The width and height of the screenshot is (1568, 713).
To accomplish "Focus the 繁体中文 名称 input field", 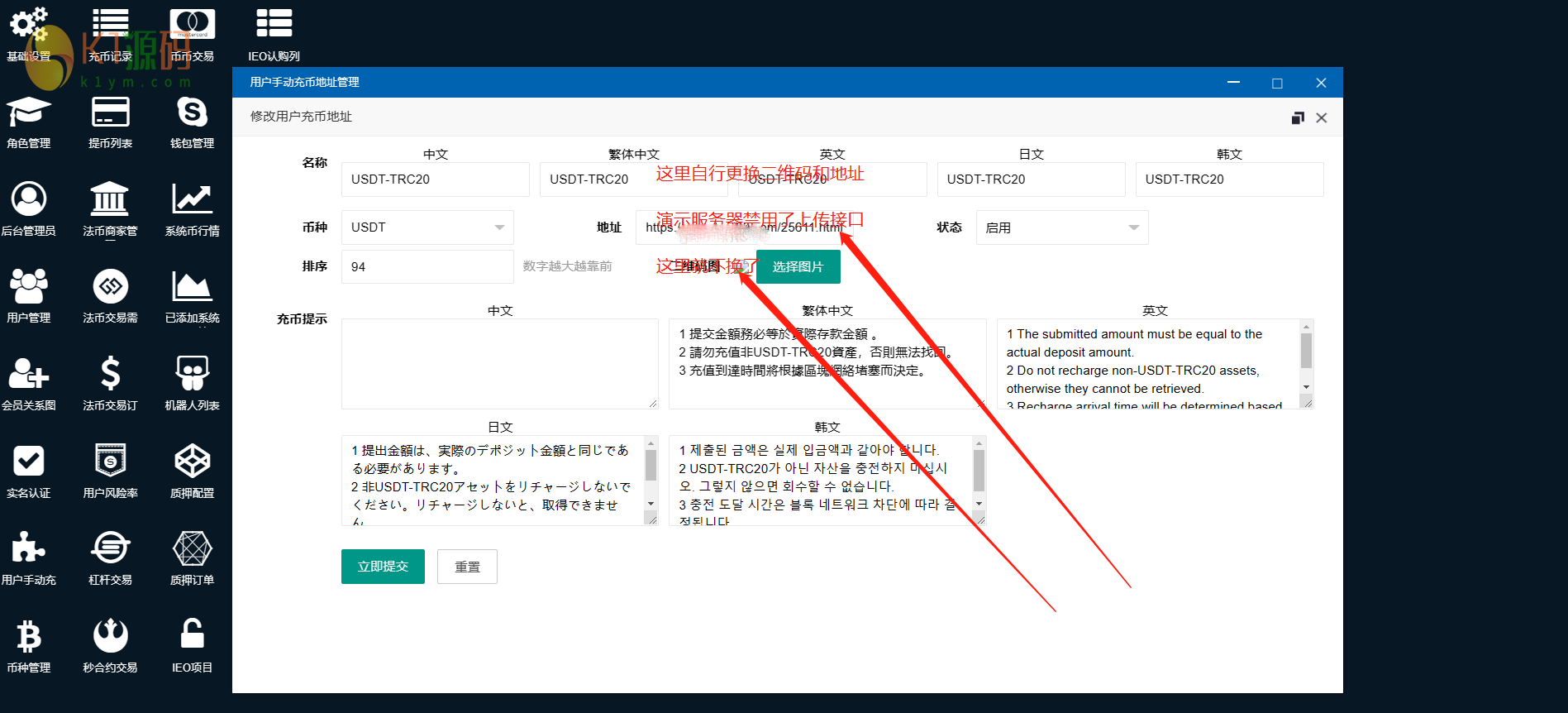I will pyautogui.click(x=634, y=179).
